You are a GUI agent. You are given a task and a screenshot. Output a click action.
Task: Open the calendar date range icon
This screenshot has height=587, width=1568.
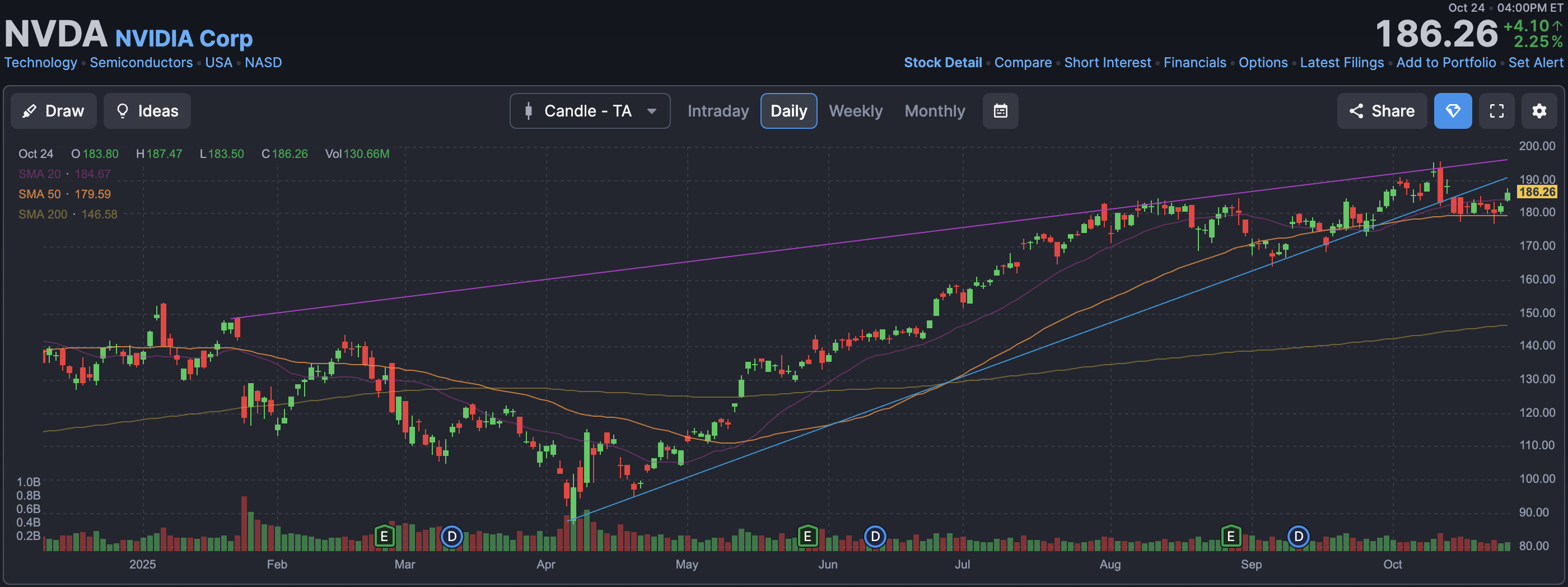pos(1000,111)
